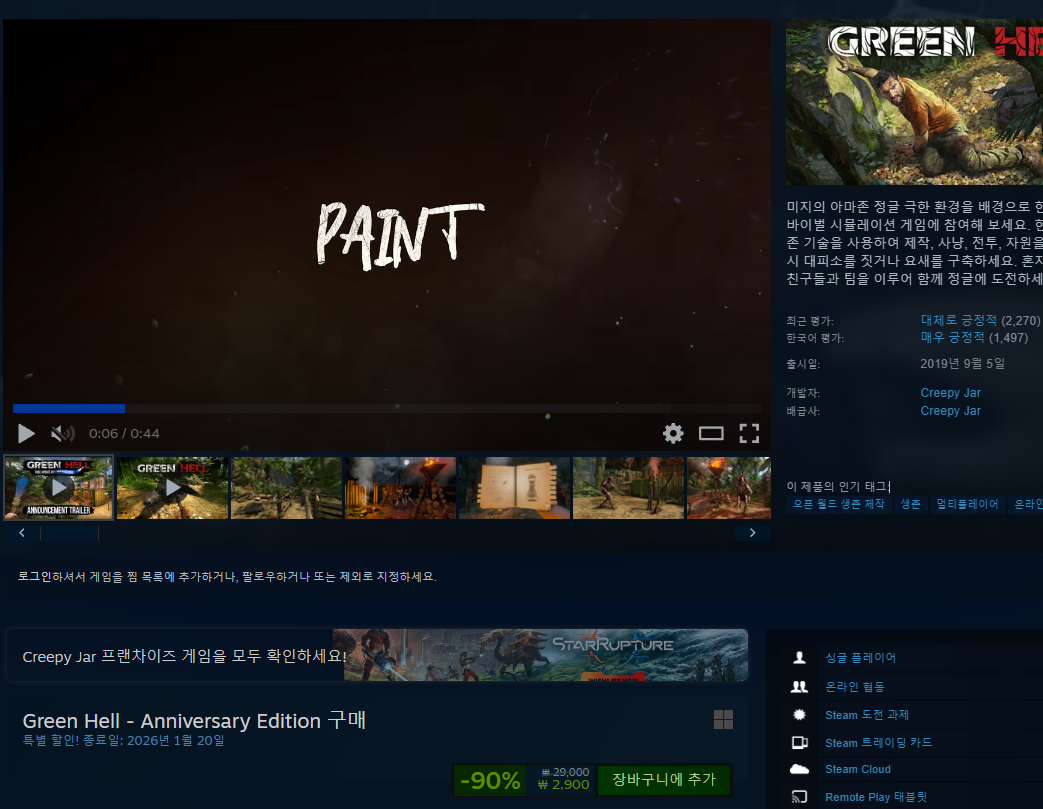Open the video quality settings gear
Image resolution: width=1043 pixels, height=809 pixels.
click(x=672, y=433)
